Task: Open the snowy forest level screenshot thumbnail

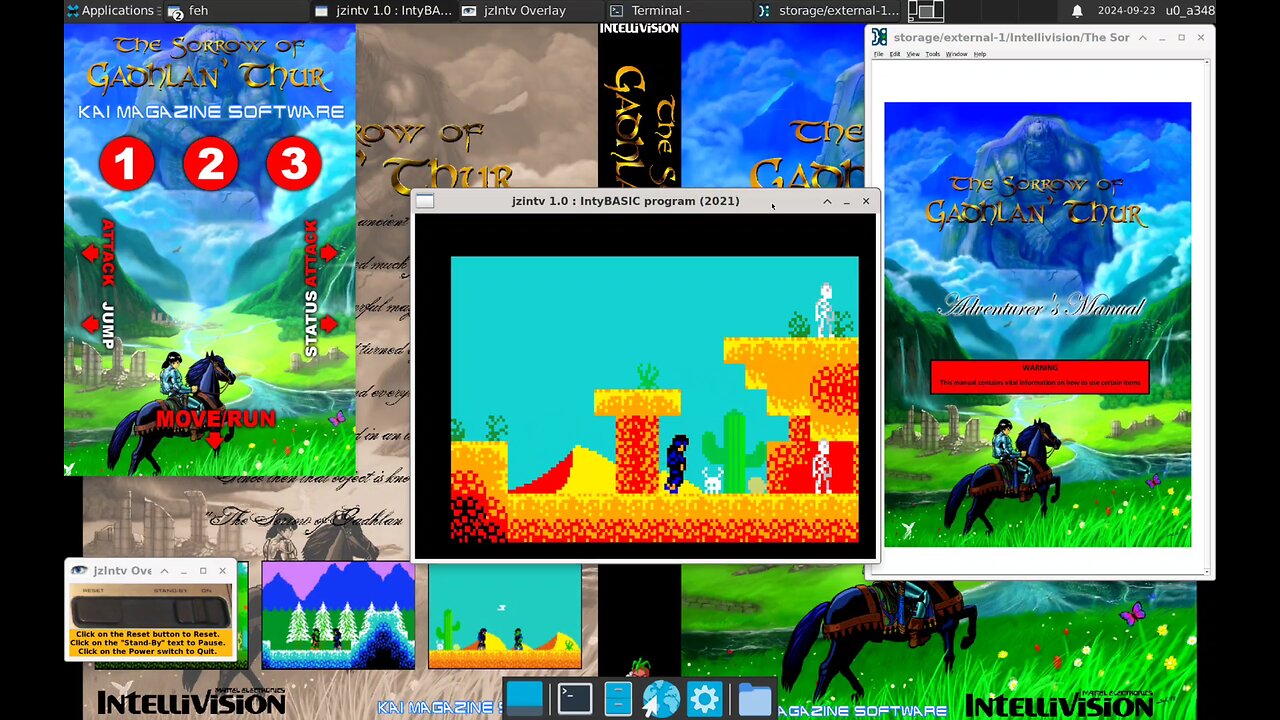Action: [338, 615]
